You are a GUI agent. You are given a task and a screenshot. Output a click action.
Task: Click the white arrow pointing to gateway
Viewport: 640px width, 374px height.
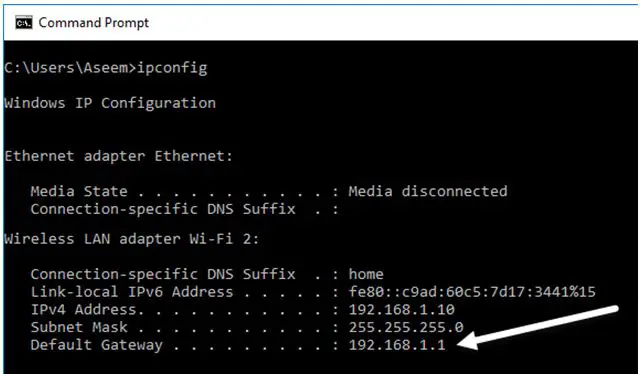(x=538, y=328)
